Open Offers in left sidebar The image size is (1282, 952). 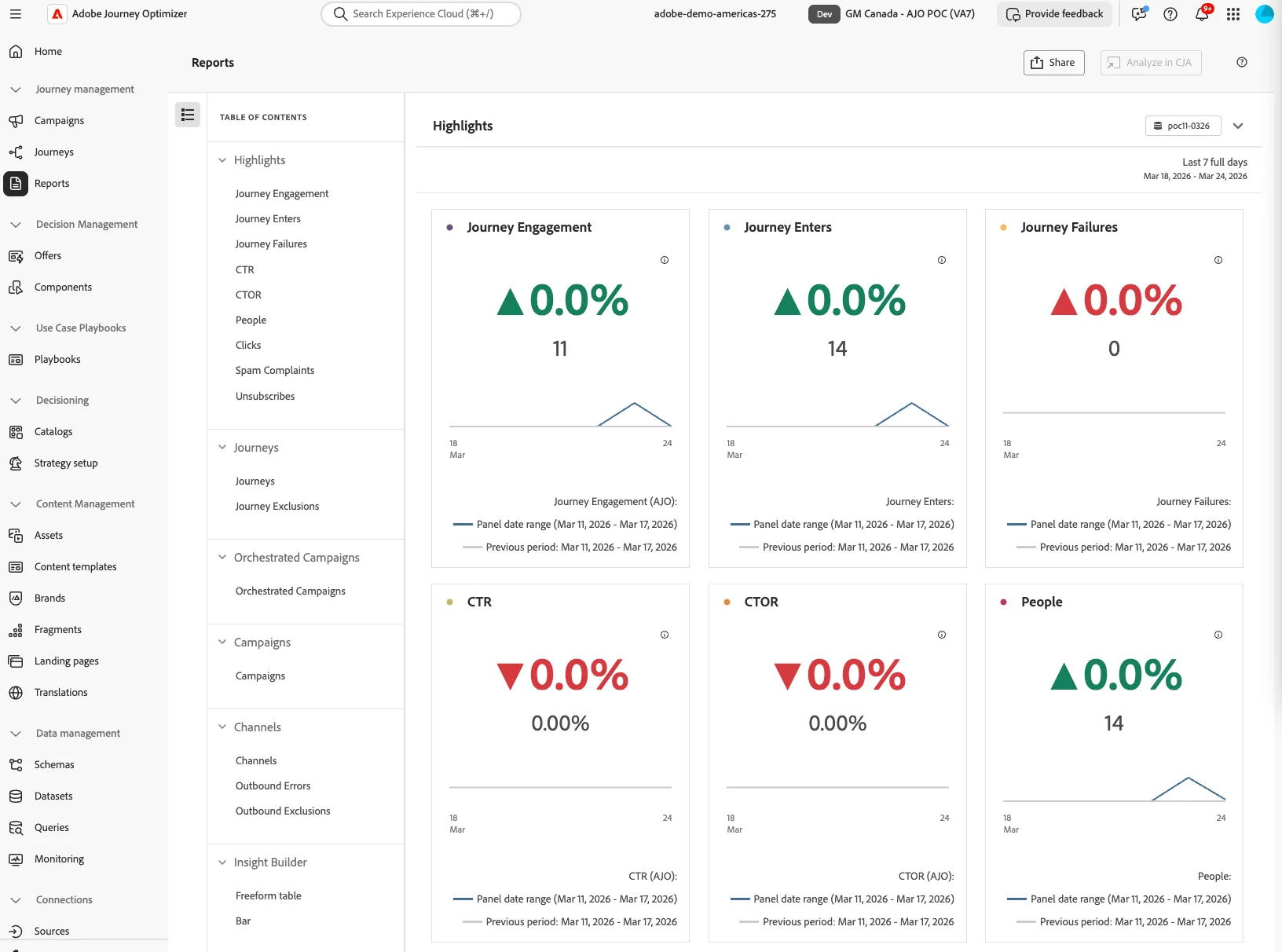point(47,256)
